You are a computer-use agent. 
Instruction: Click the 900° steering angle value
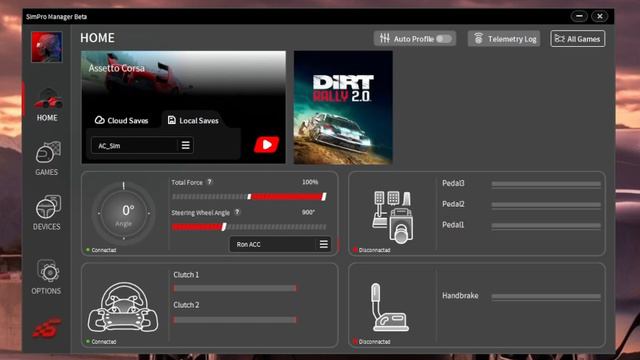click(x=308, y=212)
